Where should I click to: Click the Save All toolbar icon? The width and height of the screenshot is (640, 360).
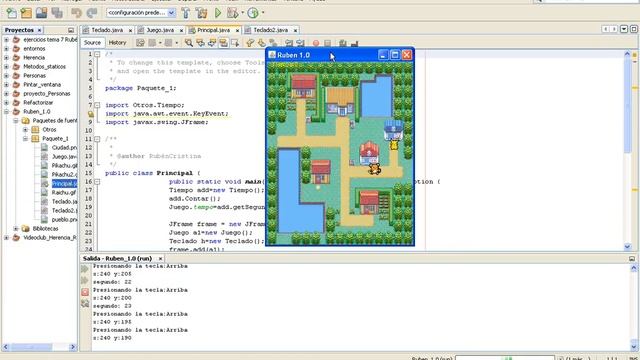(57, 13)
